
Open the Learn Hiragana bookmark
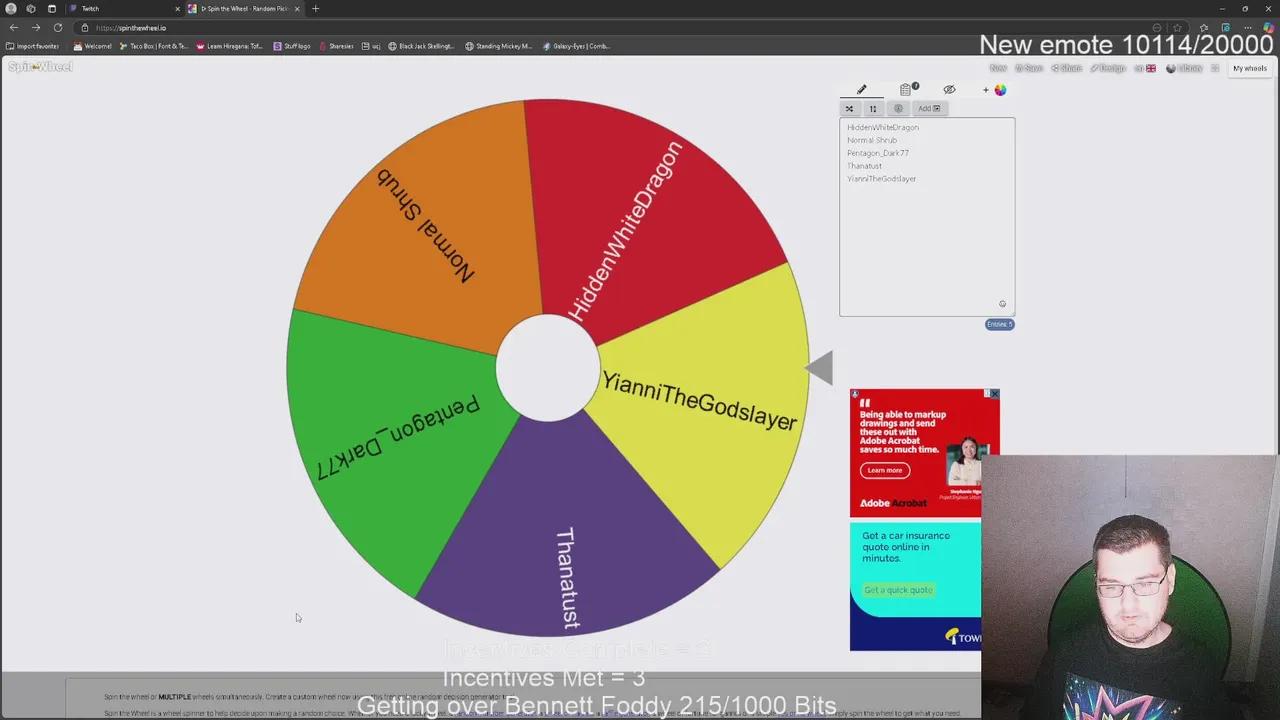point(229,46)
